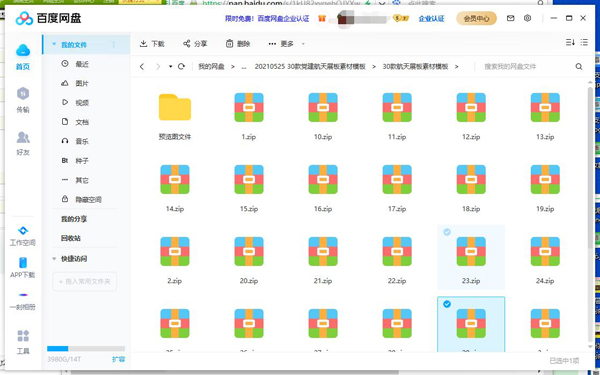Click 20210525 folder breadcrumb
This screenshot has height=375, width=600.
point(310,67)
